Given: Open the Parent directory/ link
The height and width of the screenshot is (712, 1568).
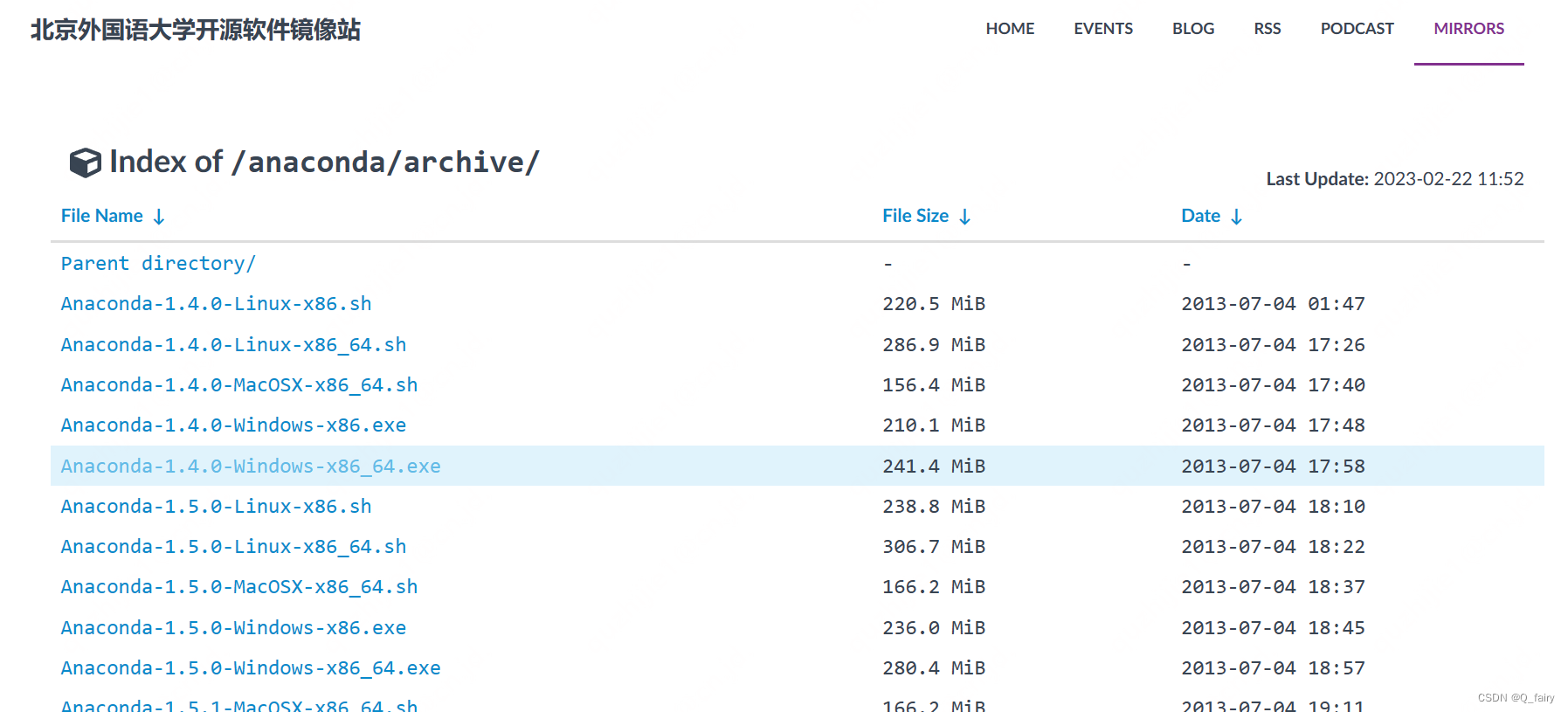Looking at the screenshot, I should click(158, 263).
